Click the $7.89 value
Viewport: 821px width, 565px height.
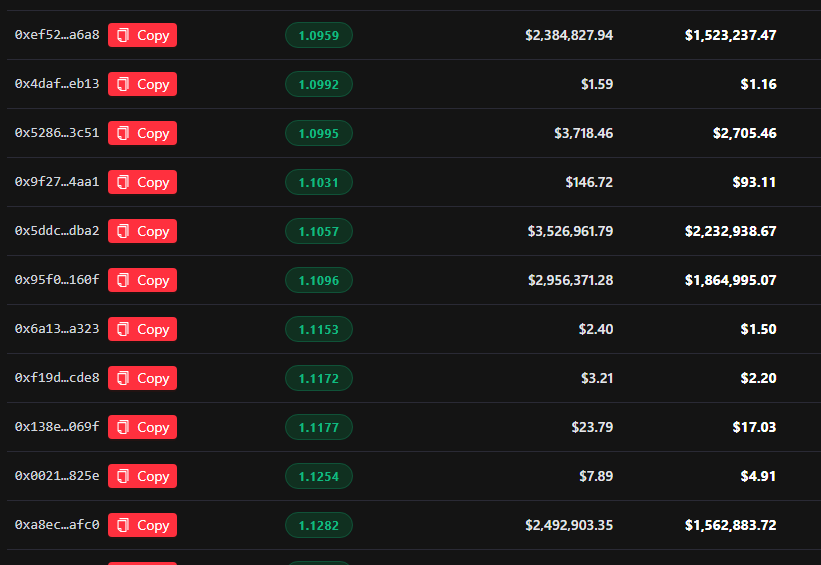point(596,476)
